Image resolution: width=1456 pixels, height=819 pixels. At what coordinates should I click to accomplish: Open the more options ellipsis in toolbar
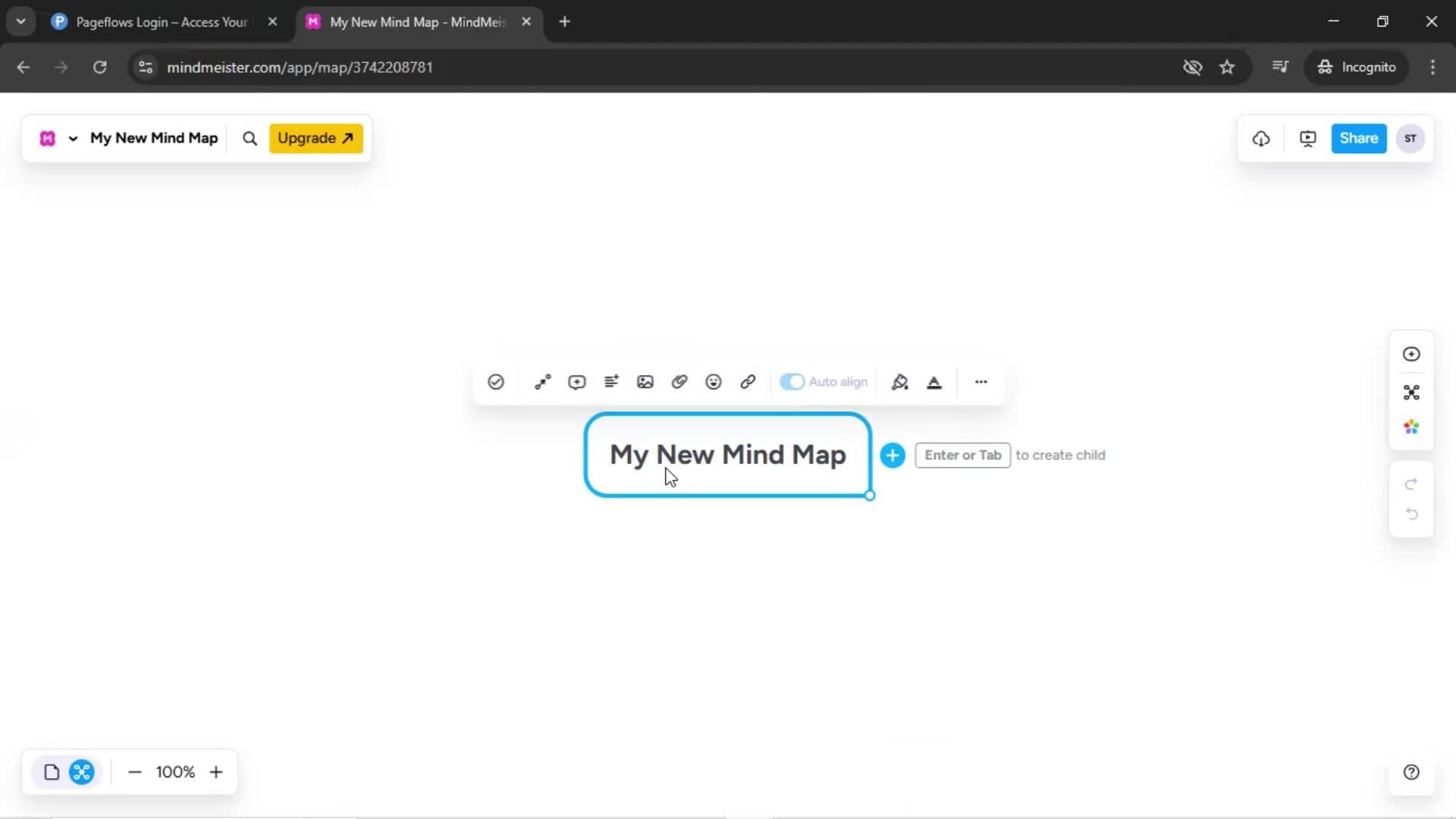[981, 381]
